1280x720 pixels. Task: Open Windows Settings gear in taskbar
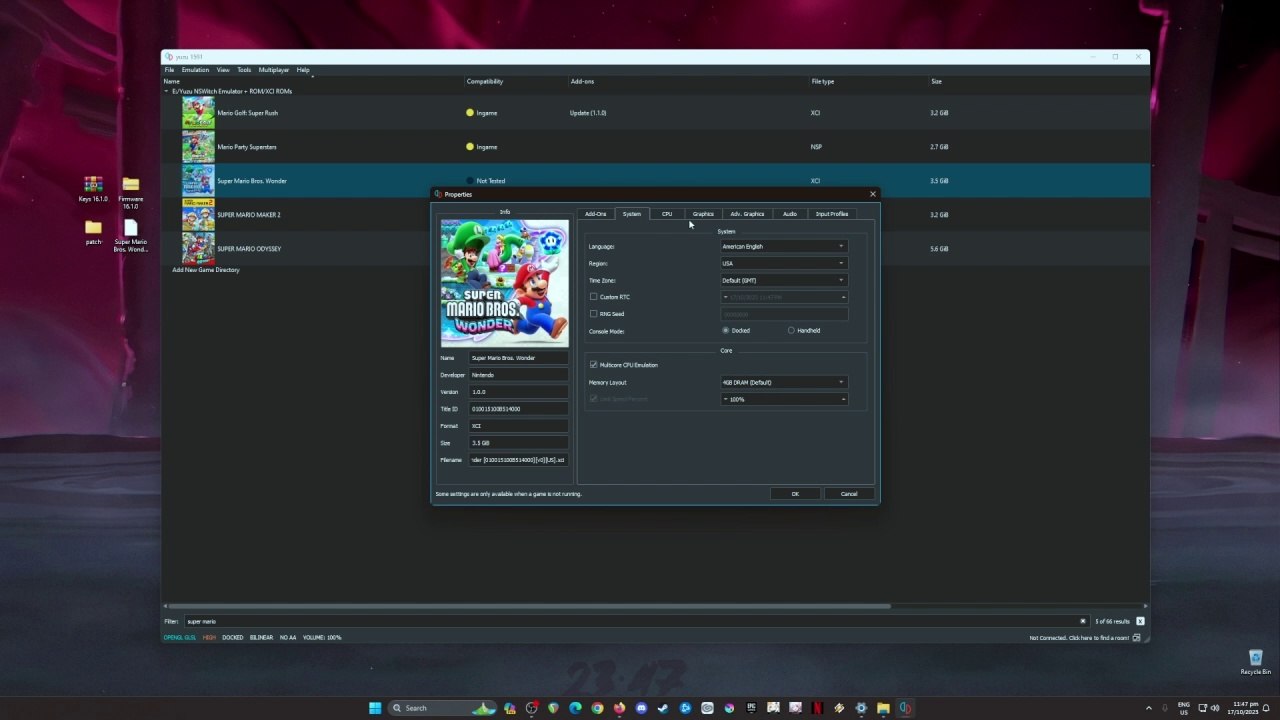click(x=861, y=708)
